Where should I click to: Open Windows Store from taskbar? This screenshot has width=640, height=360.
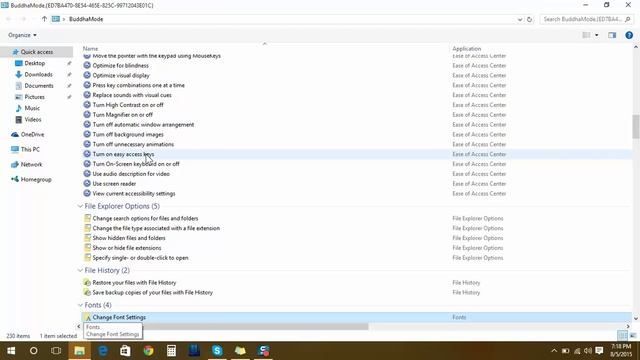(125, 351)
